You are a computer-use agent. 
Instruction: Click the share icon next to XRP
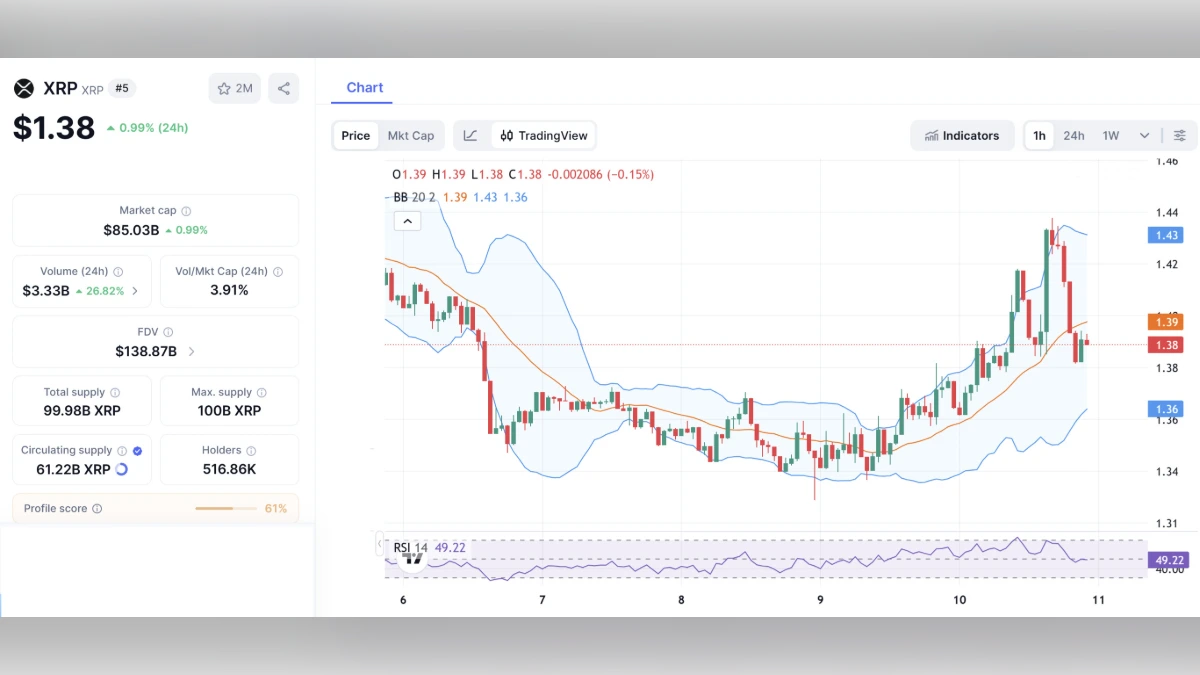point(283,88)
